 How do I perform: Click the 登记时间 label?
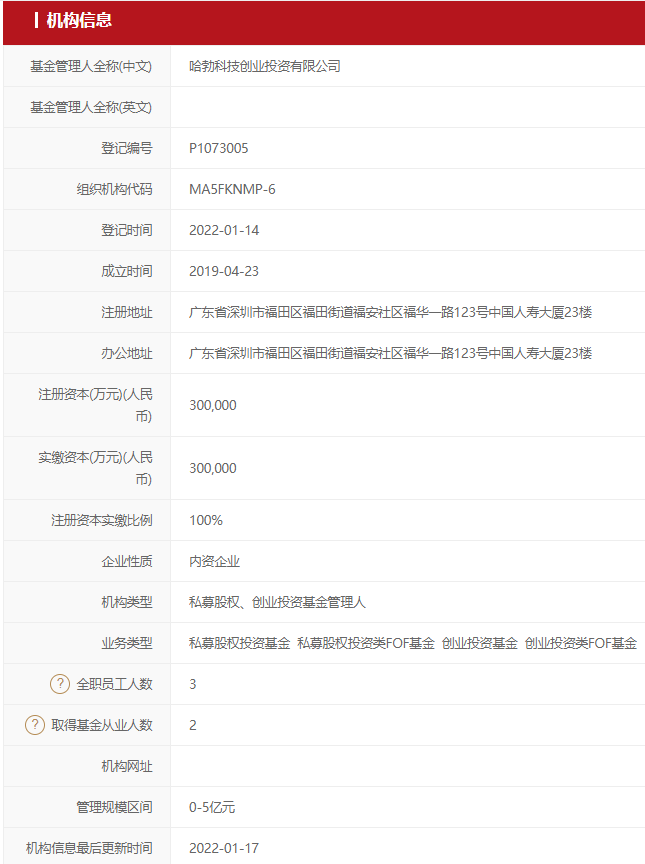(127, 230)
